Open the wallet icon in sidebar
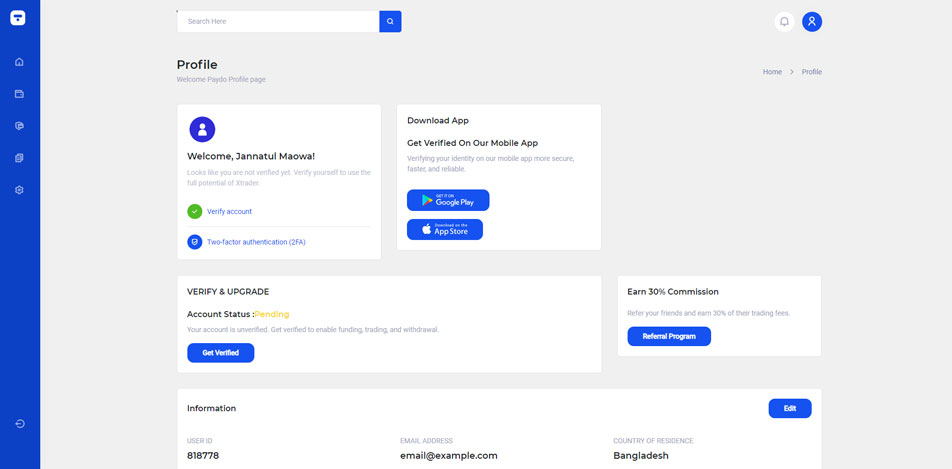952x469 pixels. (x=19, y=94)
